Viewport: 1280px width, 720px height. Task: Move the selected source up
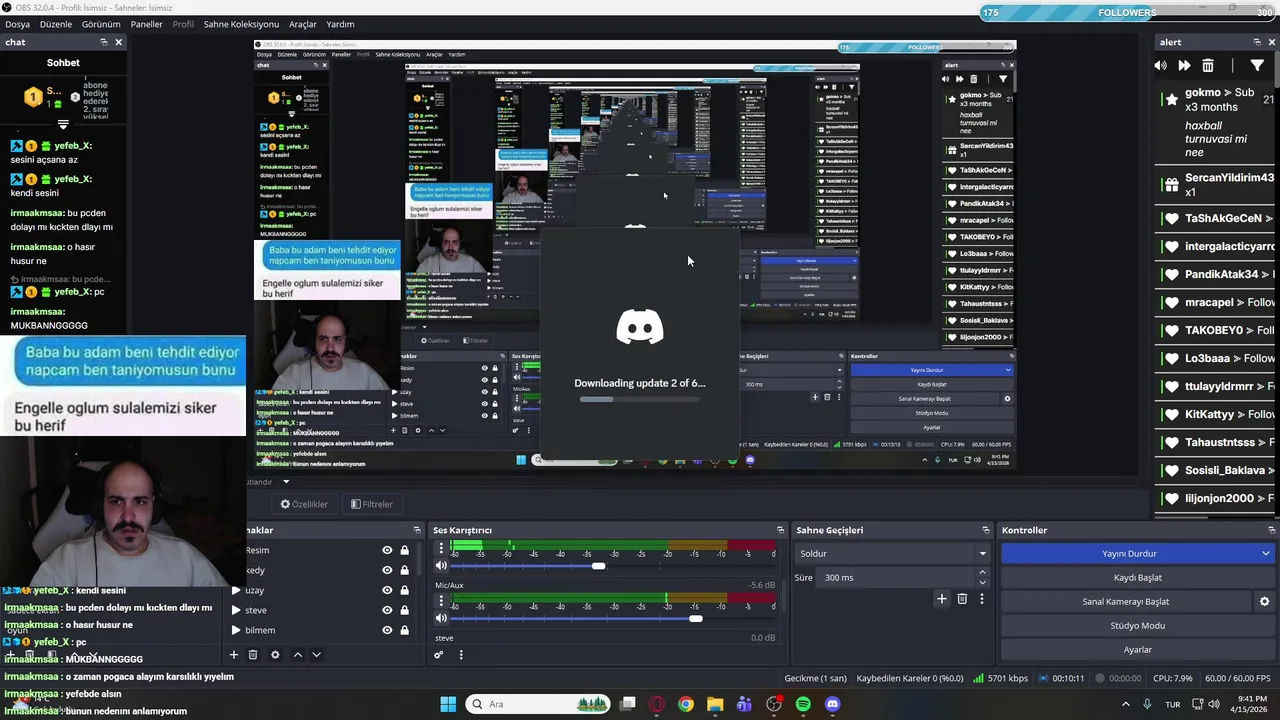click(x=297, y=655)
